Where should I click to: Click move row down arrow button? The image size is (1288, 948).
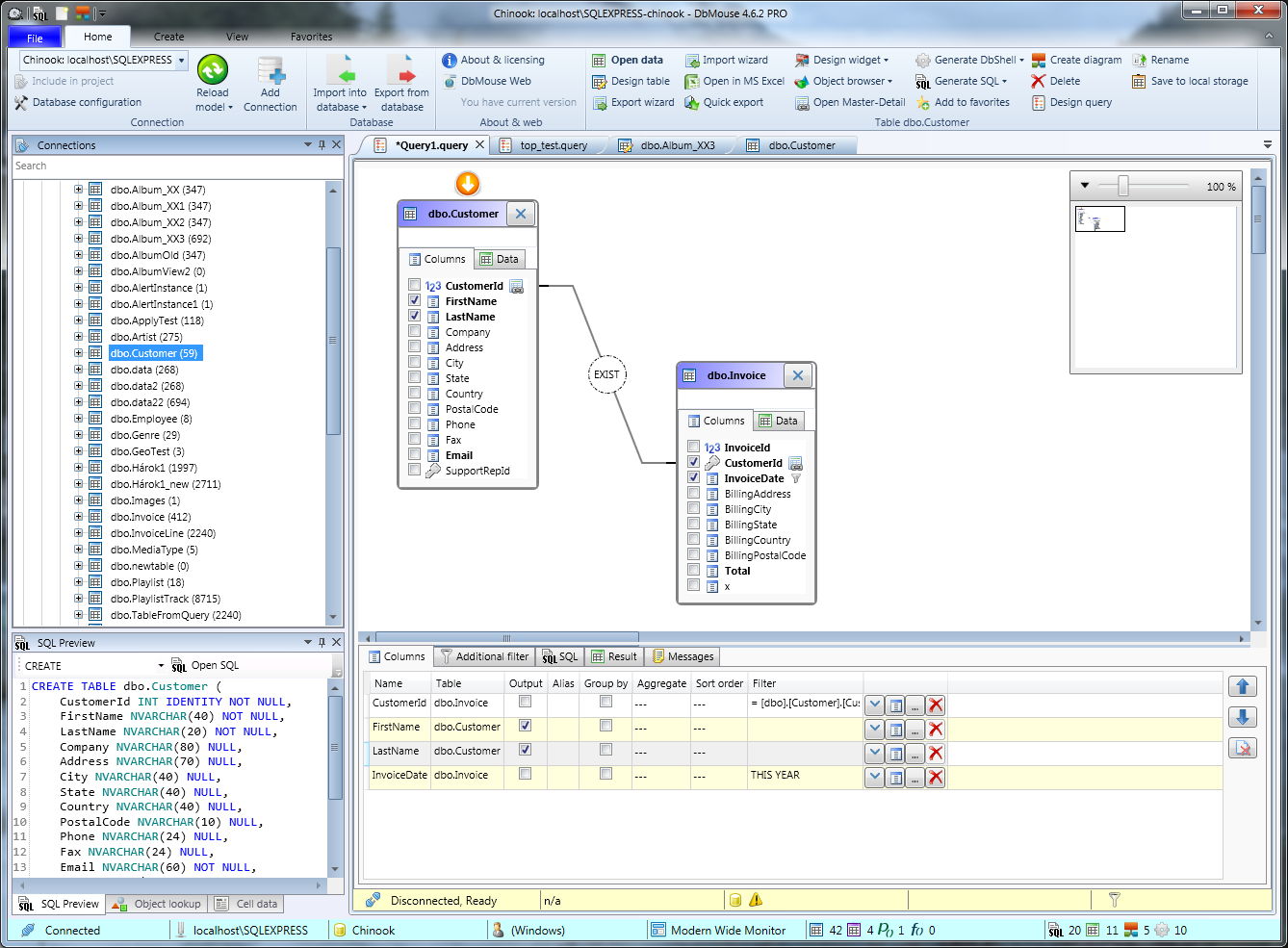click(1243, 717)
